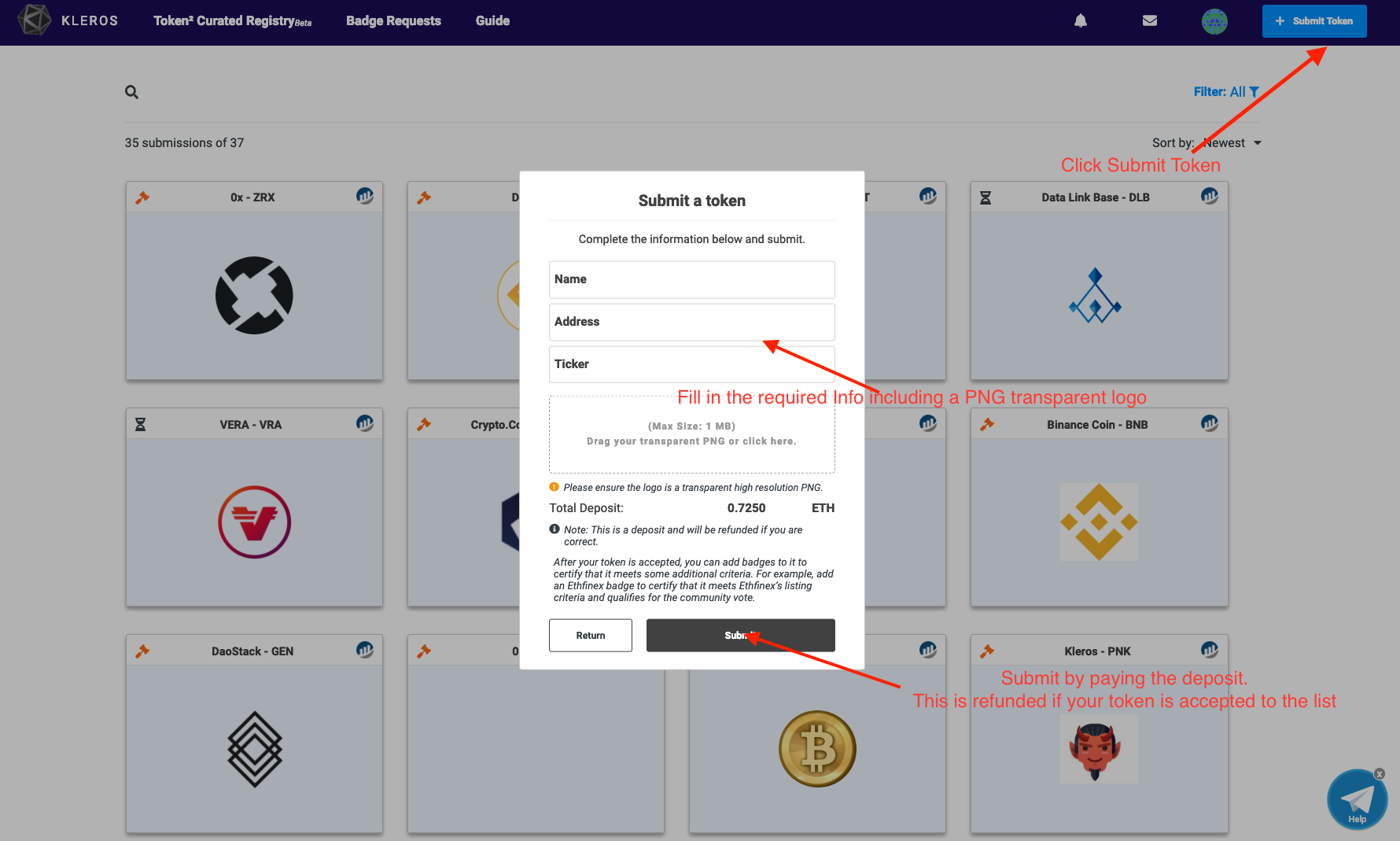Click the badge icon on Binance Coin card
1400x841 pixels.
pyautogui.click(x=1210, y=423)
